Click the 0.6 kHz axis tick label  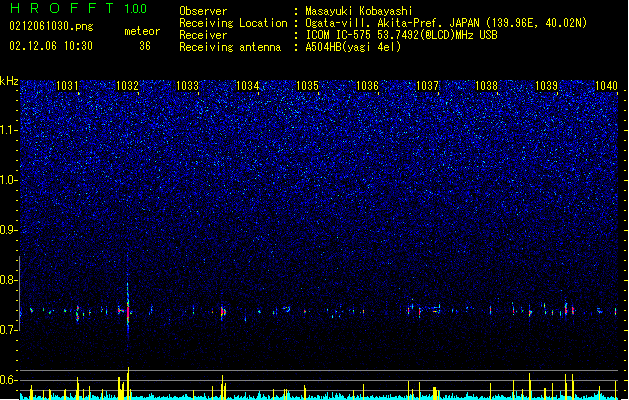tap(9, 380)
